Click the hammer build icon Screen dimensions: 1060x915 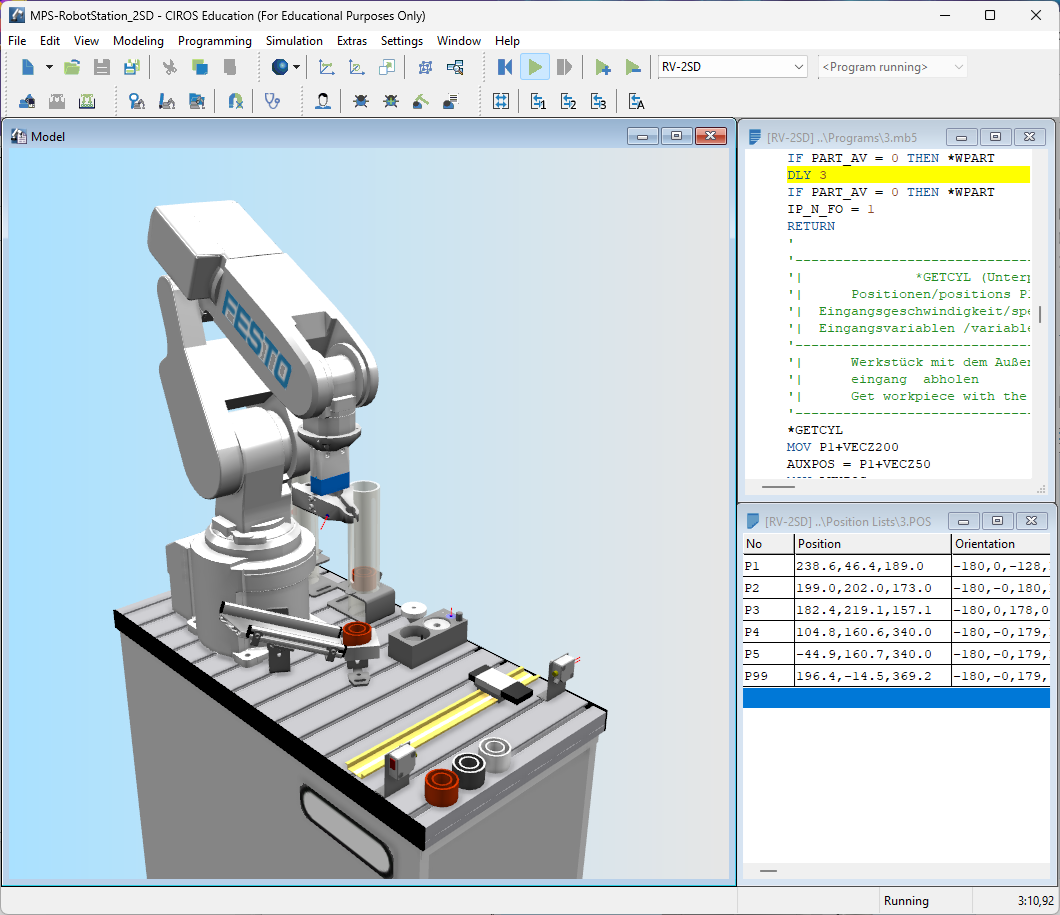tap(420, 102)
